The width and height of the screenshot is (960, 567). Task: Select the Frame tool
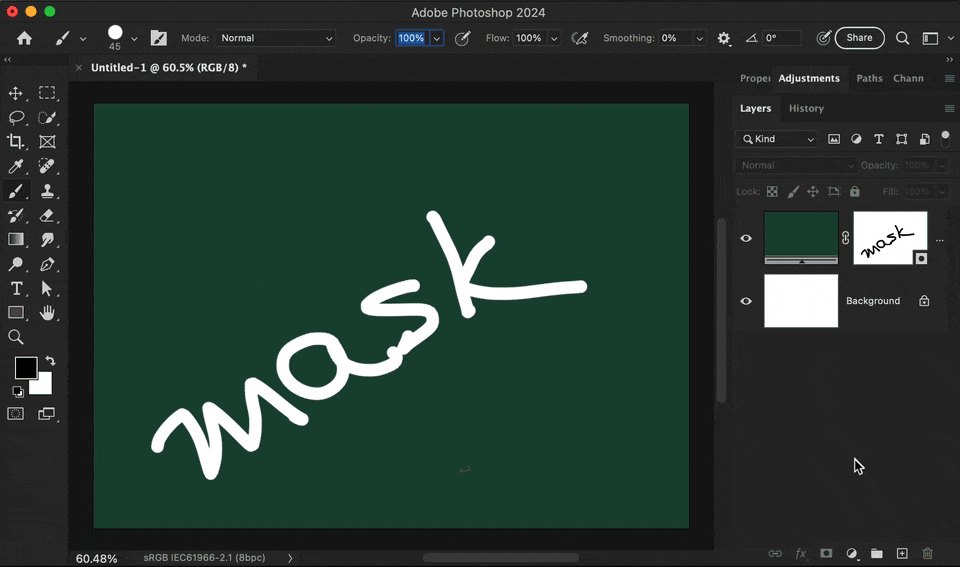pyautogui.click(x=47, y=141)
